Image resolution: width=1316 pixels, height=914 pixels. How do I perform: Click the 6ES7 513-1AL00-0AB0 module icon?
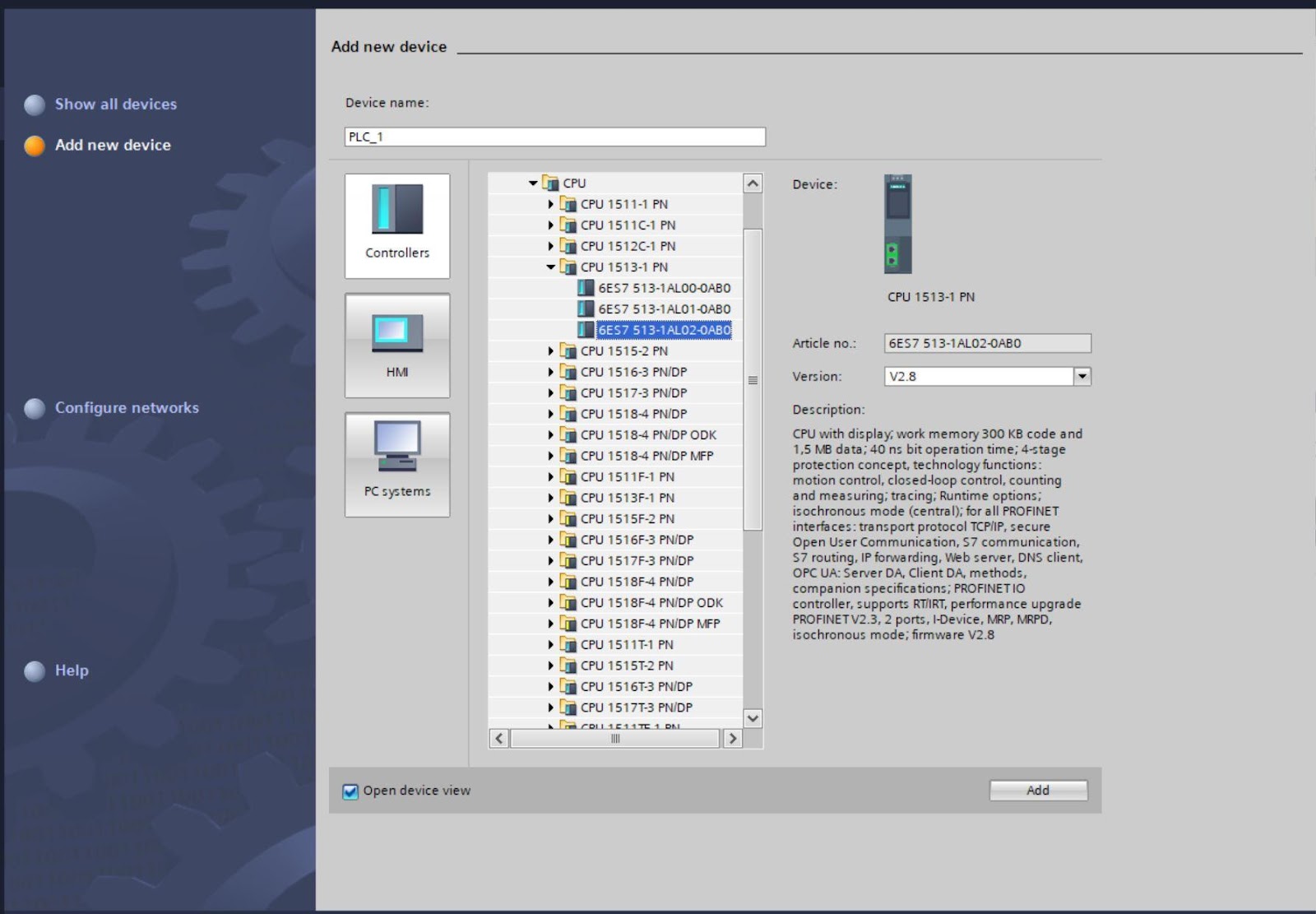point(586,288)
